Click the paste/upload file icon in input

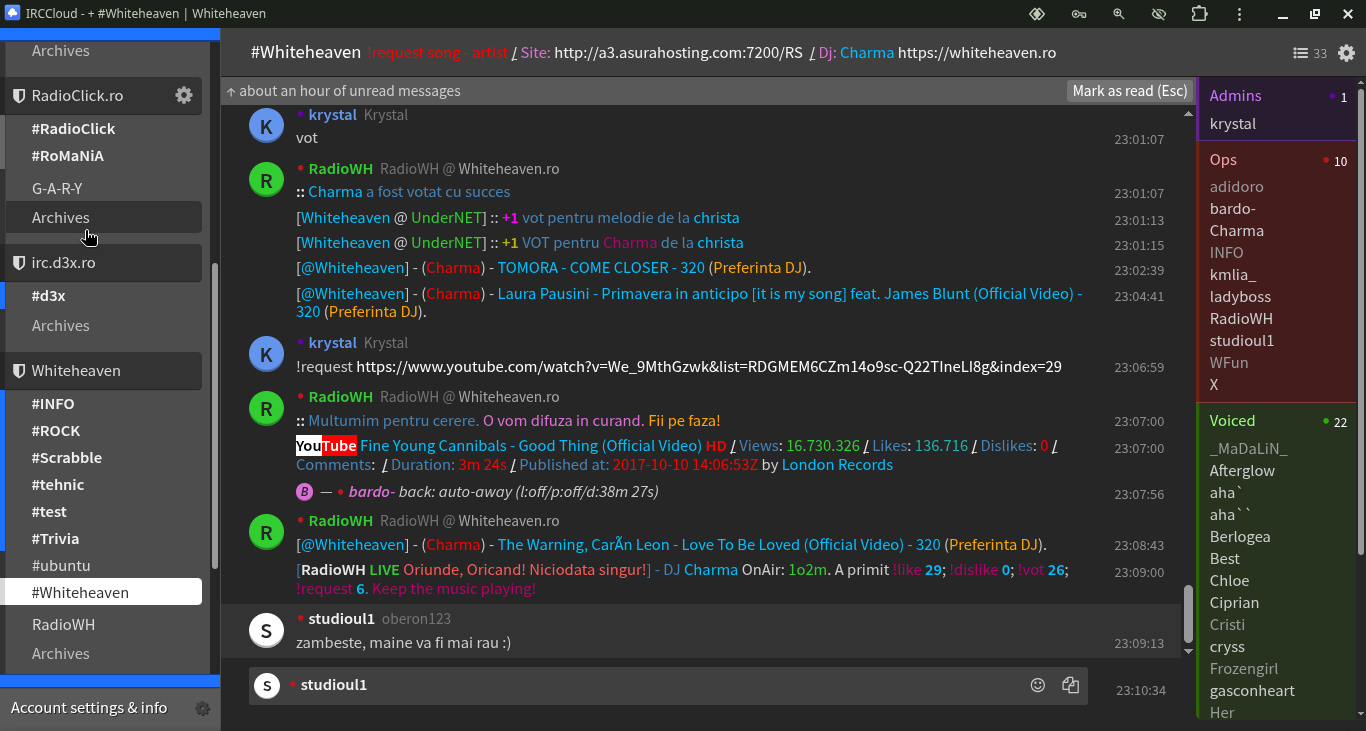coord(1070,685)
